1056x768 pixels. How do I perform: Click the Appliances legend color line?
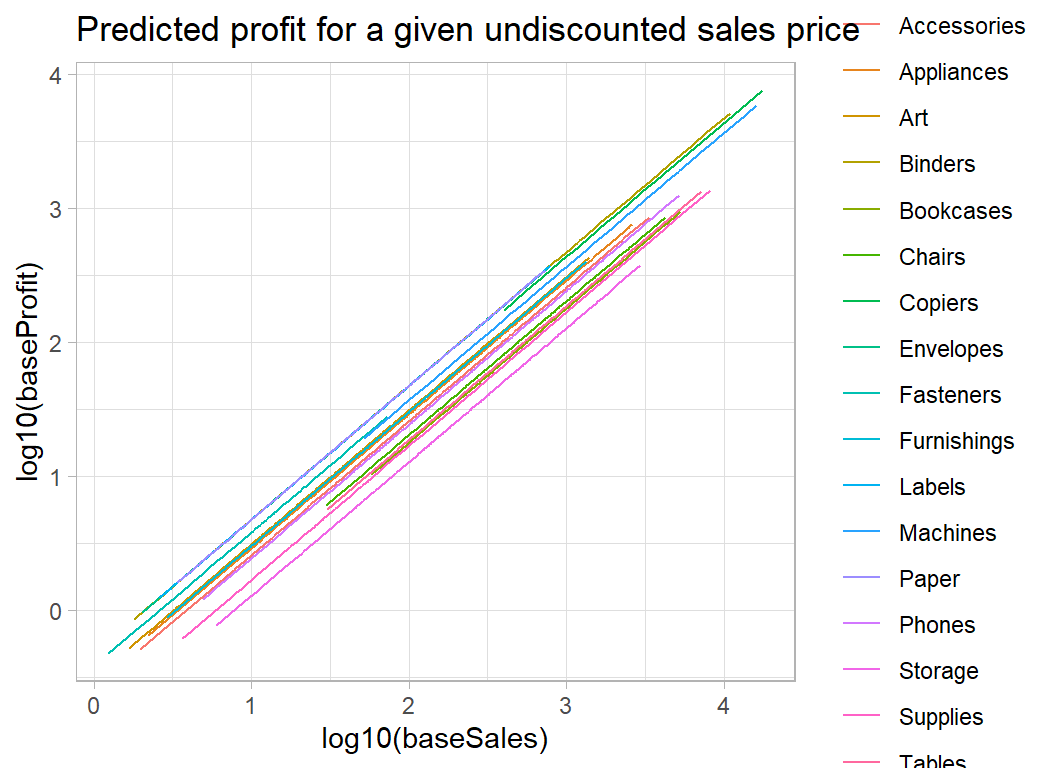tap(861, 72)
